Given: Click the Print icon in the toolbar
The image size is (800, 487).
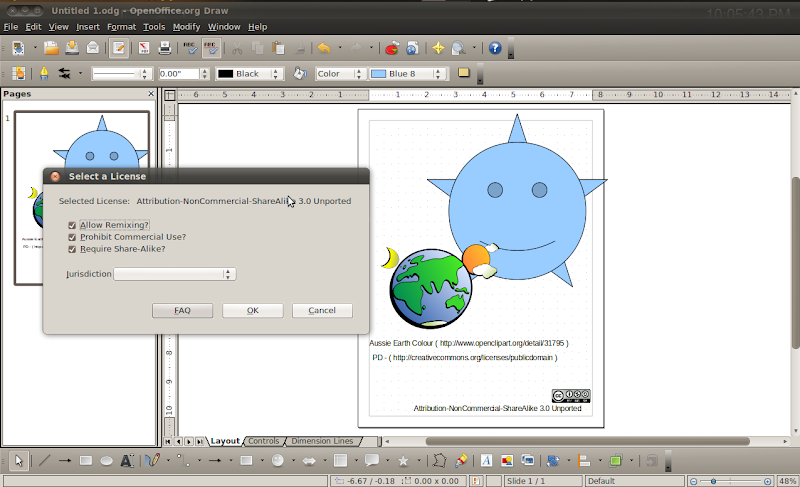Looking at the screenshot, I should click(x=164, y=47).
